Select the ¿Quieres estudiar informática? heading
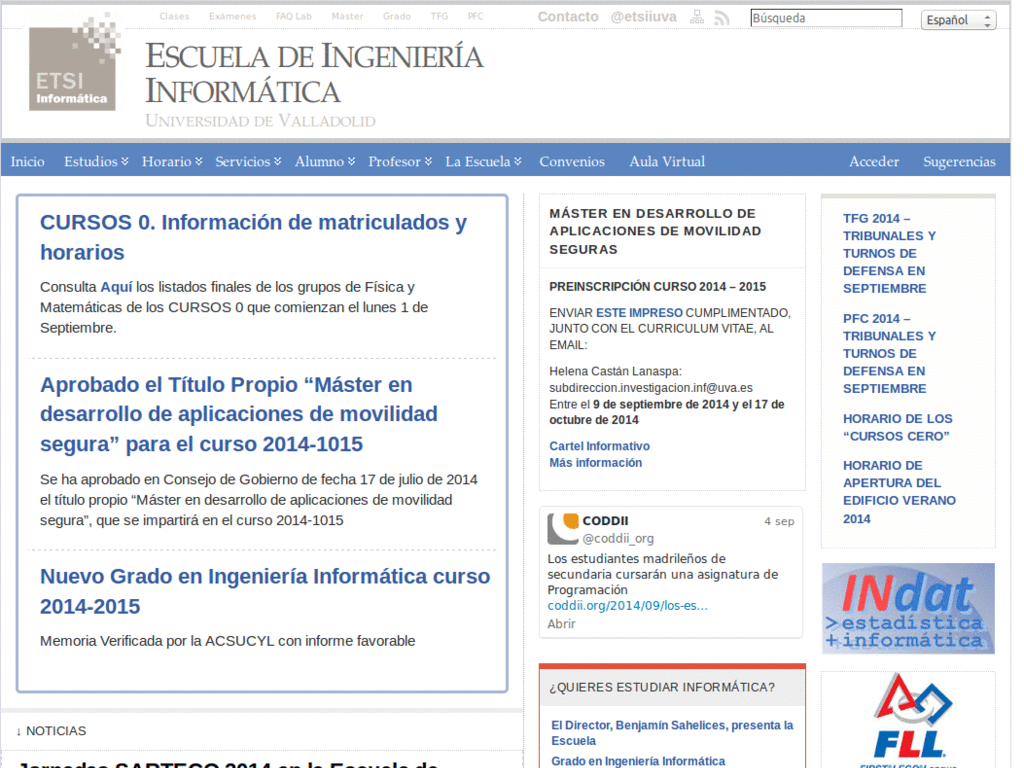 (662, 687)
